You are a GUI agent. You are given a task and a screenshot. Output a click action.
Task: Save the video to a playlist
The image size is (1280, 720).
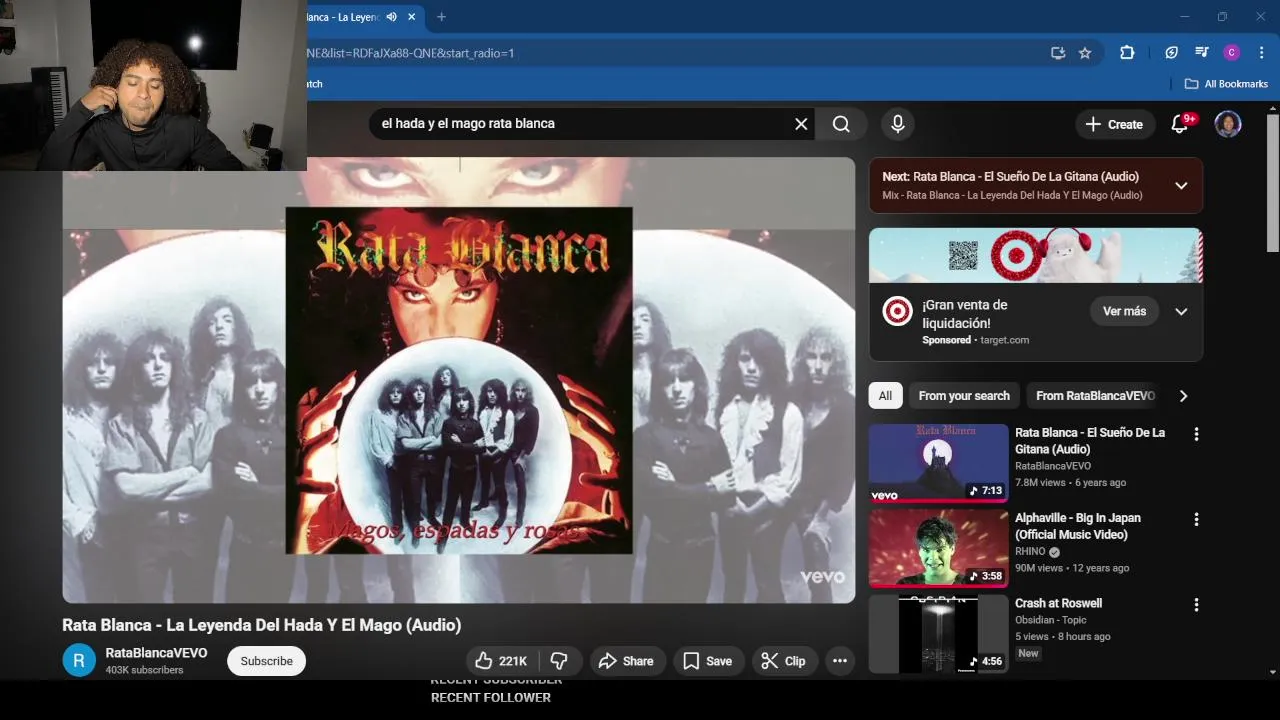click(x=708, y=661)
